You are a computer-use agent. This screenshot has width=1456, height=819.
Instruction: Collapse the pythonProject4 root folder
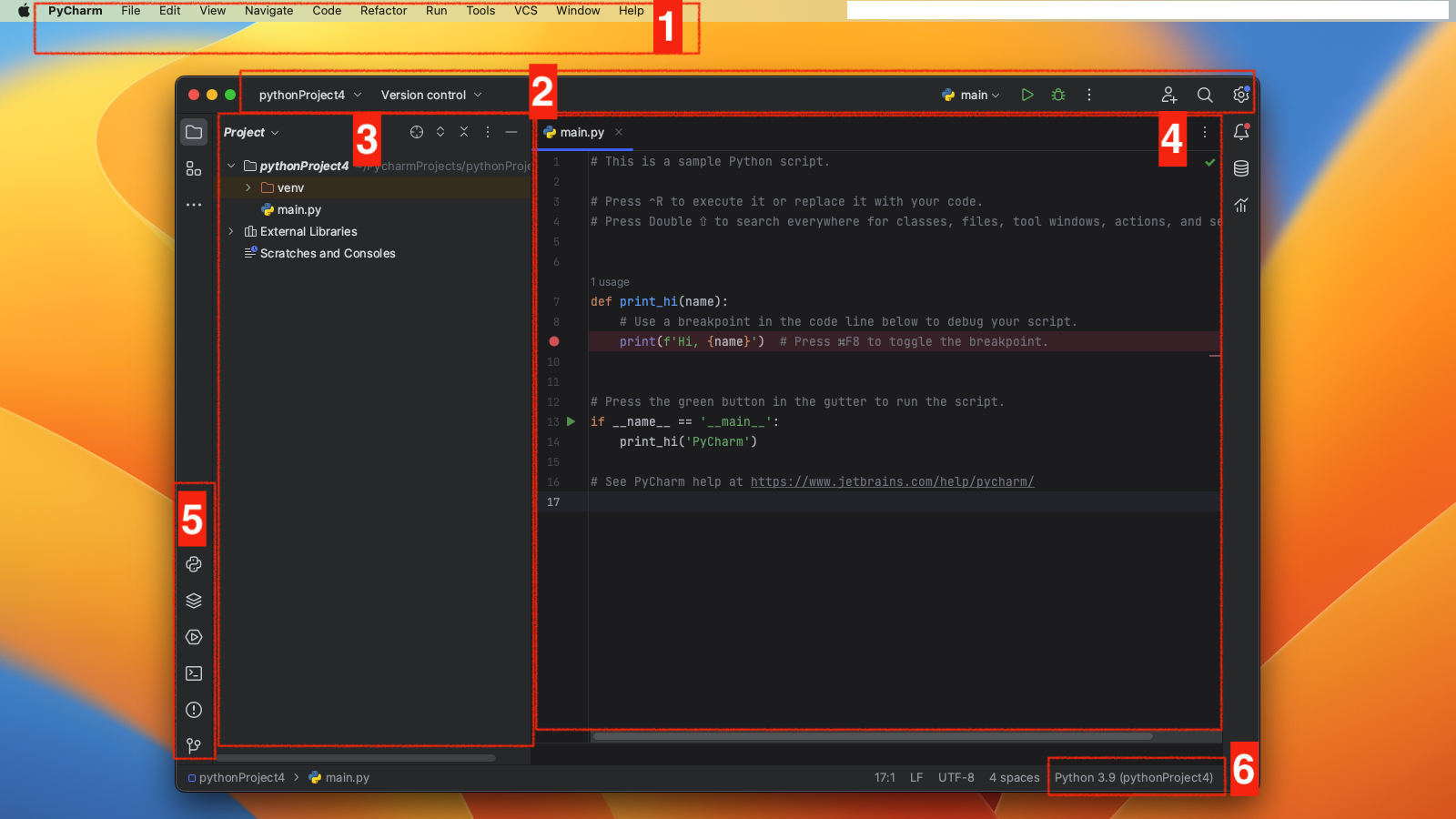click(231, 166)
